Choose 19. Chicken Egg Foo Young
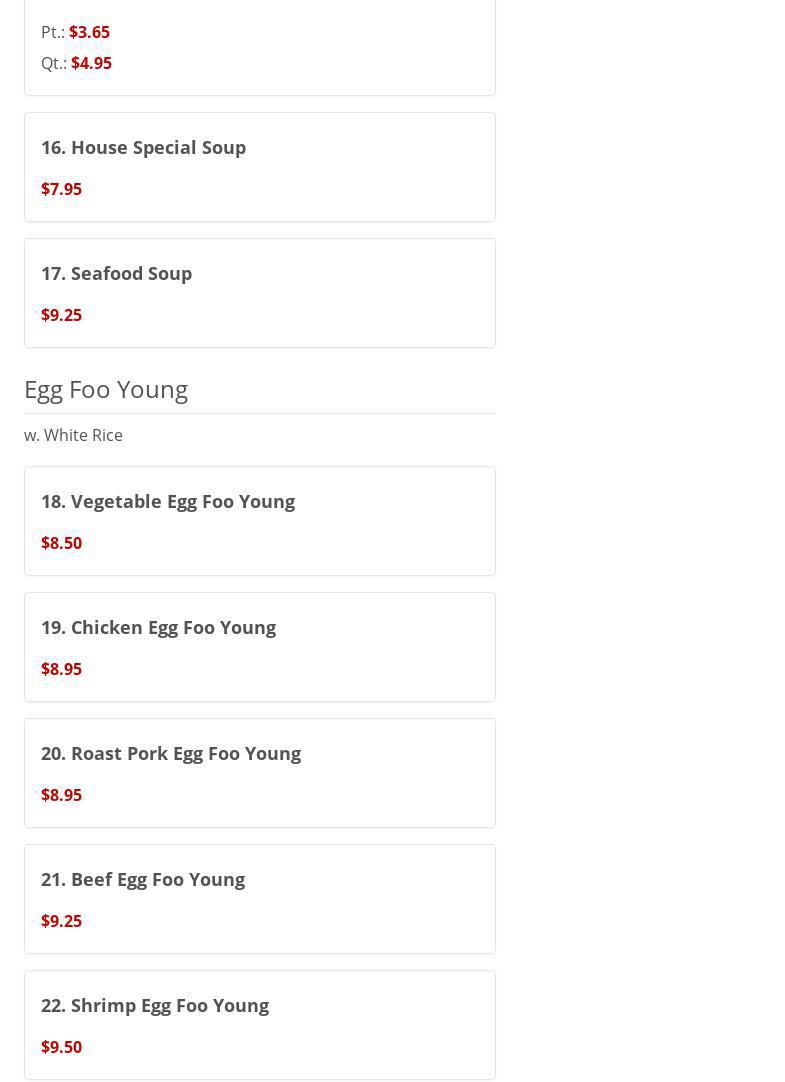 [158, 627]
